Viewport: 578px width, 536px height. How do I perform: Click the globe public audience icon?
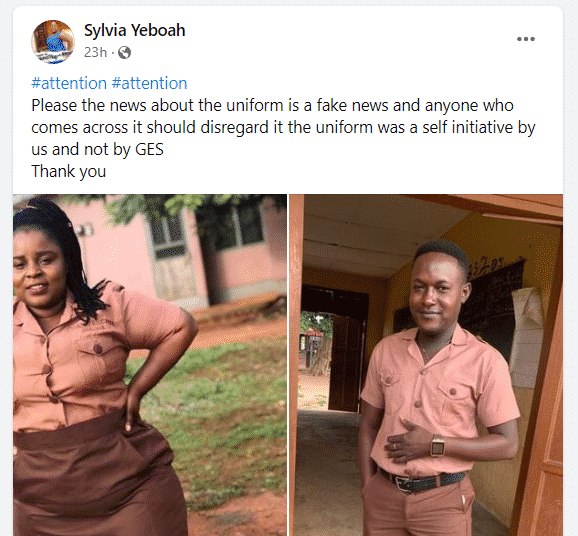point(125,53)
